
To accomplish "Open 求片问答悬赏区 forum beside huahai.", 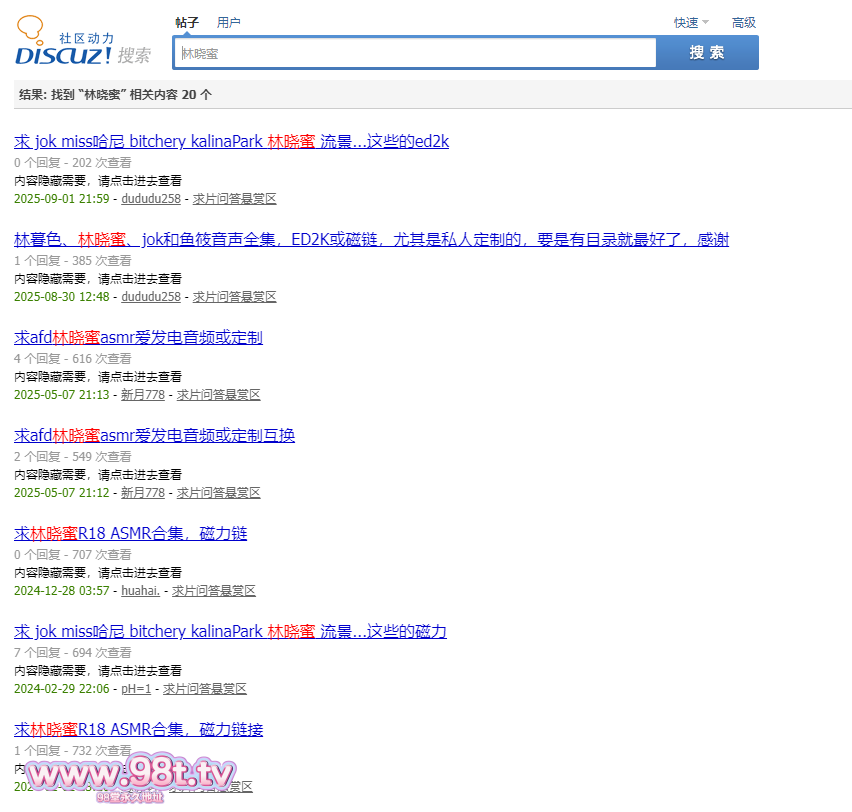I will tap(213, 591).
